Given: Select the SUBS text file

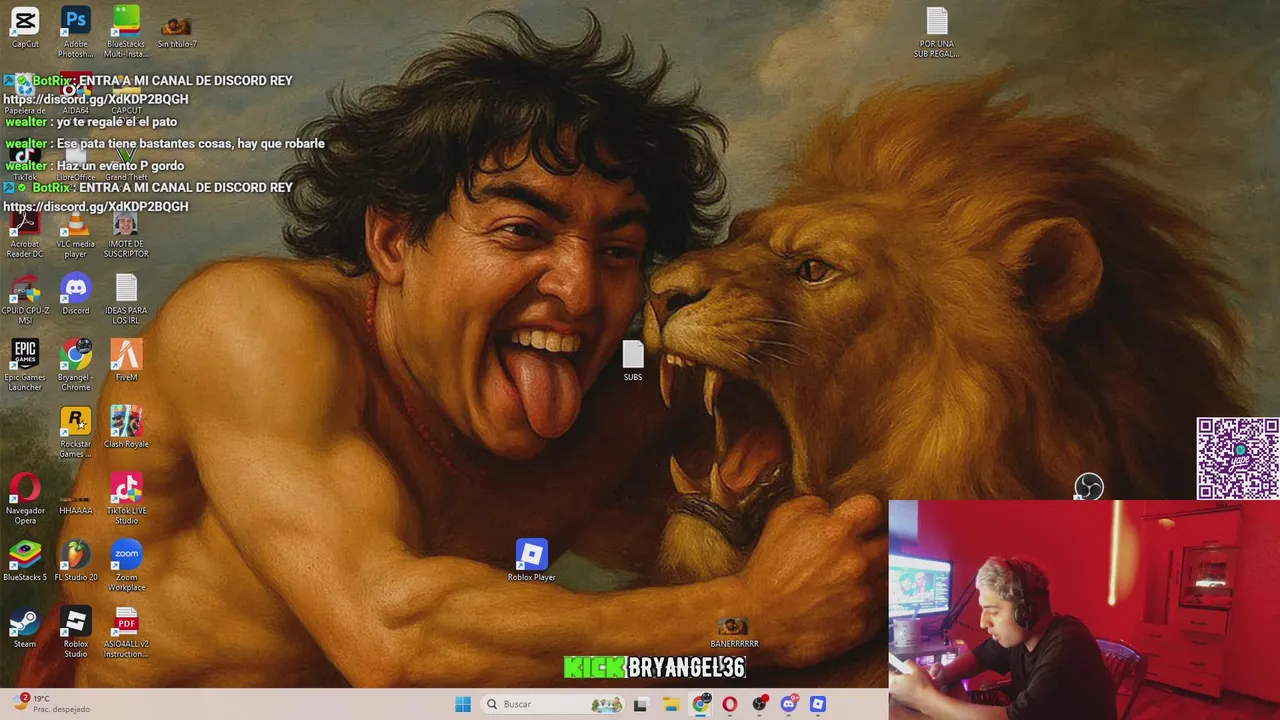Looking at the screenshot, I should point(633,361).
